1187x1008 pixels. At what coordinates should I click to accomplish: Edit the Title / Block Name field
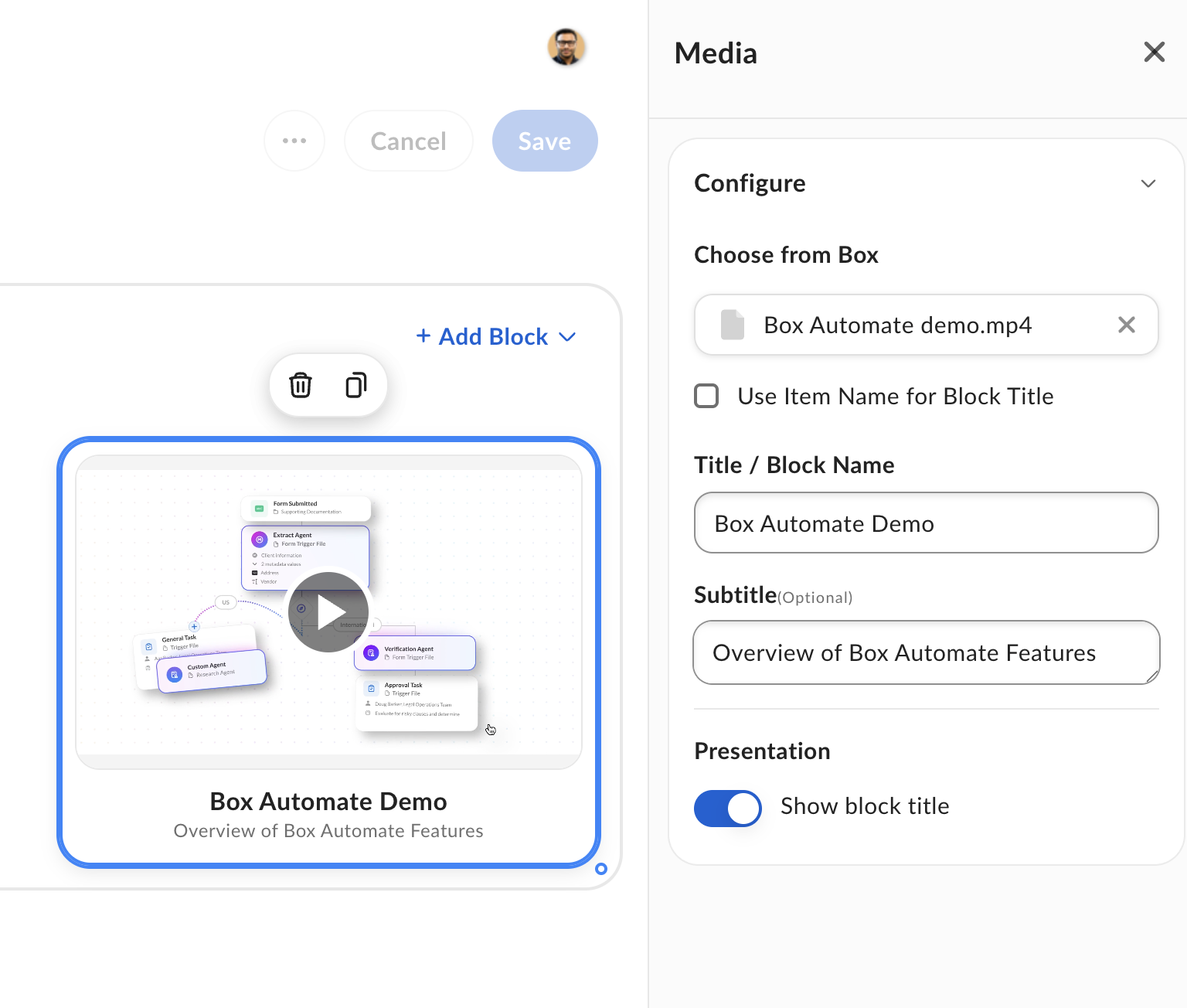(926, 523)
